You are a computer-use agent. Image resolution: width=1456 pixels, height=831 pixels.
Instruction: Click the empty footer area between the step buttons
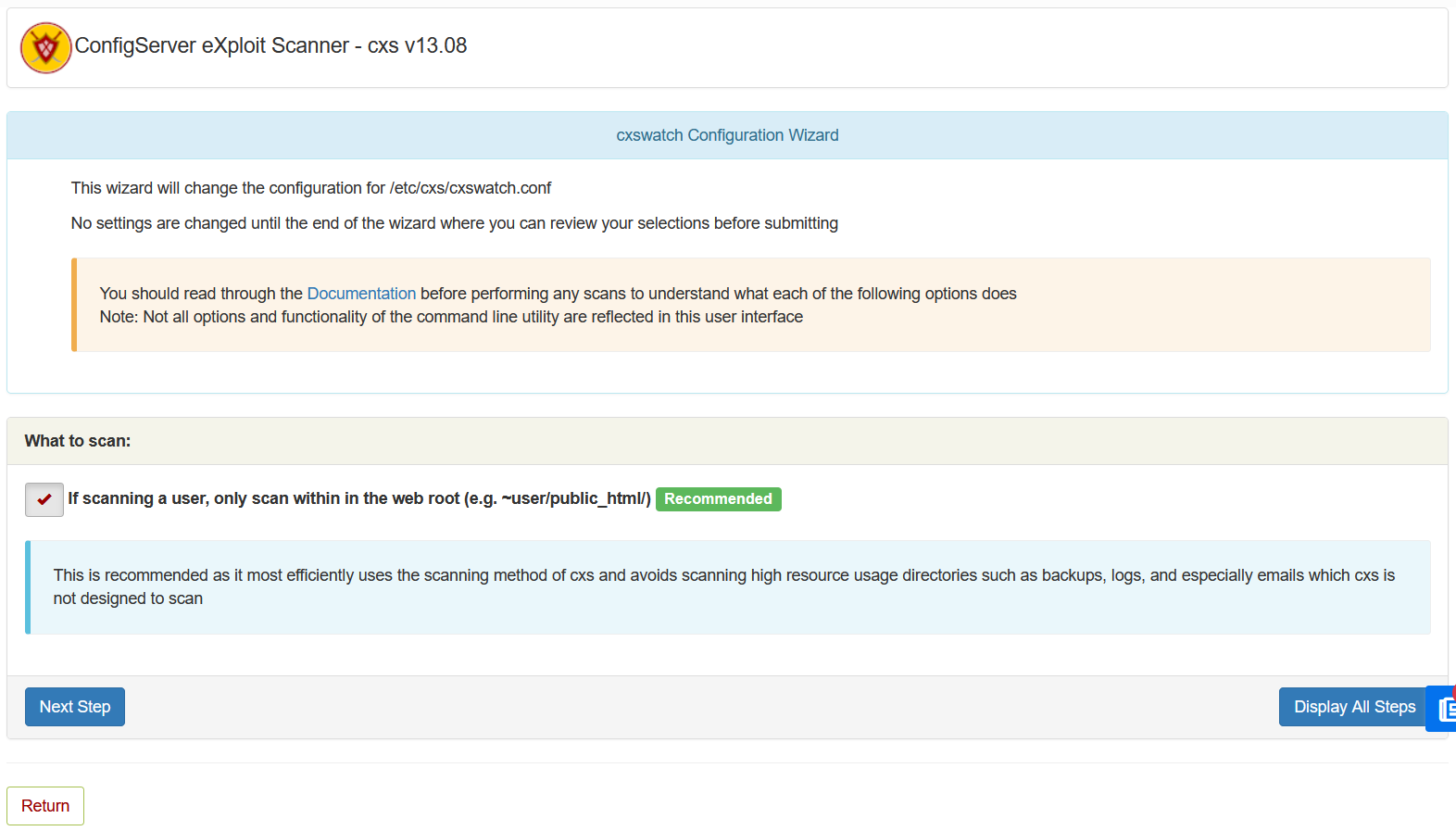(x=695, y=707)
